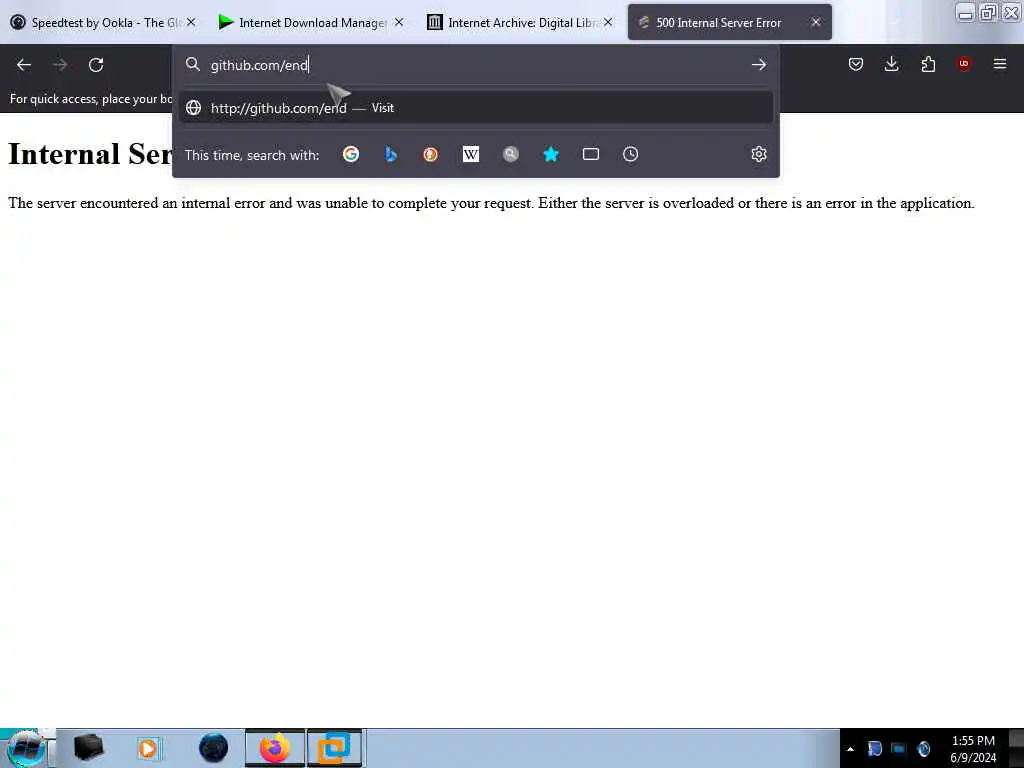
Task: Reload the current page
Action: pos(96,65)
